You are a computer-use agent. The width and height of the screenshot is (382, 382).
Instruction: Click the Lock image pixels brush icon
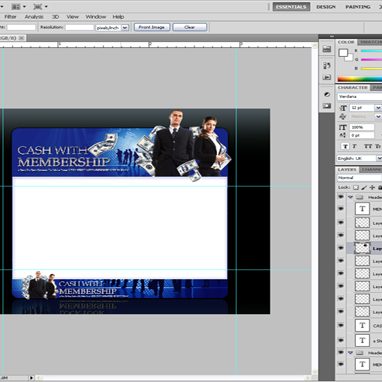tap(364, 188)
